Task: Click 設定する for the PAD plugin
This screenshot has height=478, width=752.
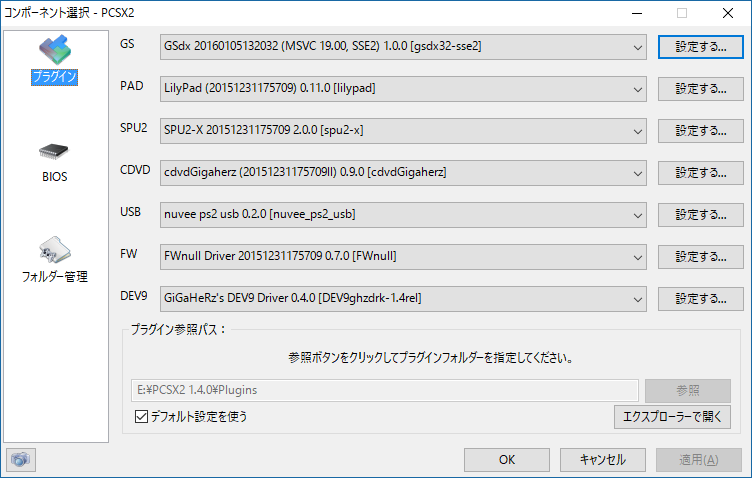Action: click(x=701, y=89)
